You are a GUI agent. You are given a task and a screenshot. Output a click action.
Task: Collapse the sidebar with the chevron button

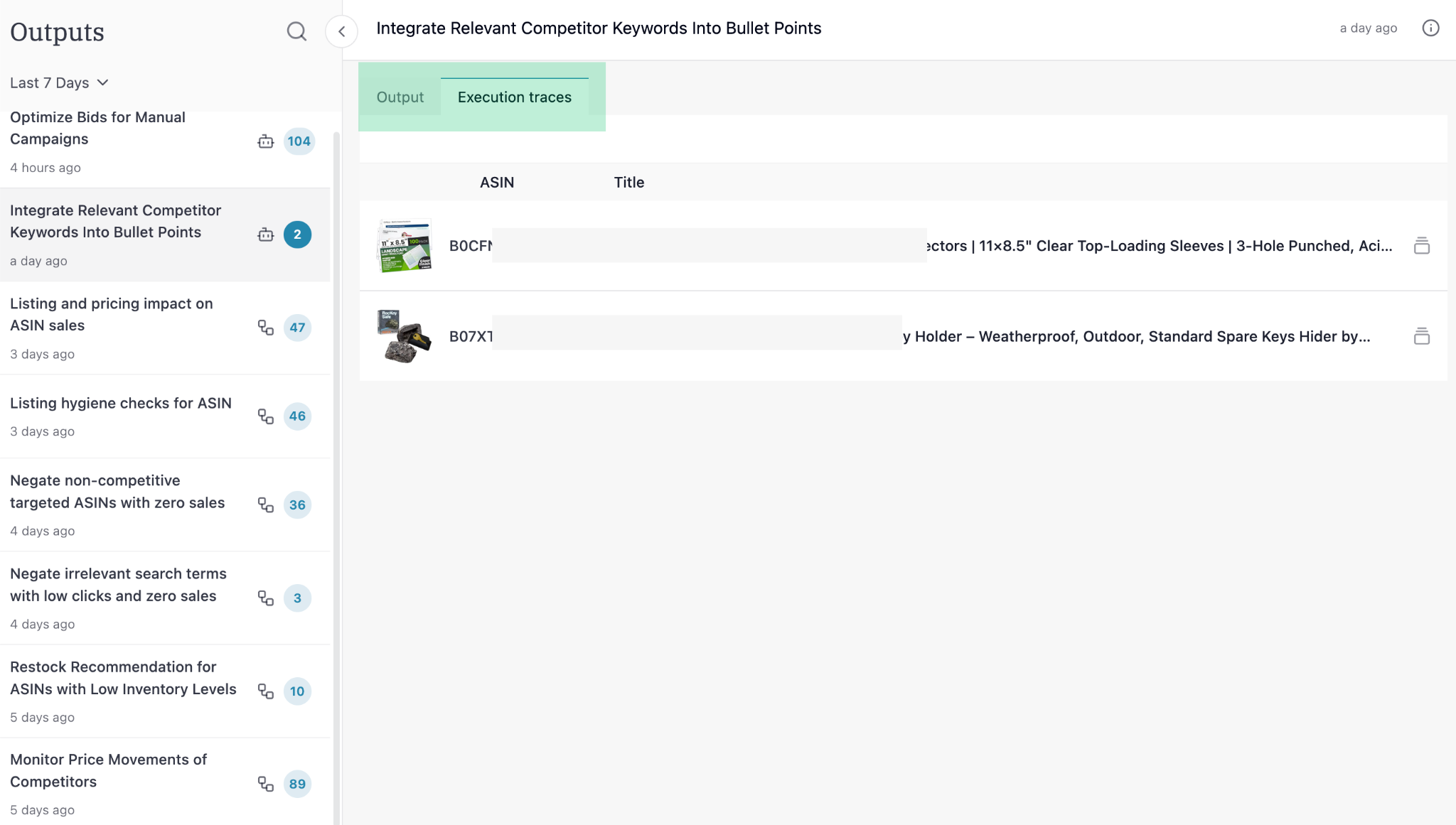(341, 31)
